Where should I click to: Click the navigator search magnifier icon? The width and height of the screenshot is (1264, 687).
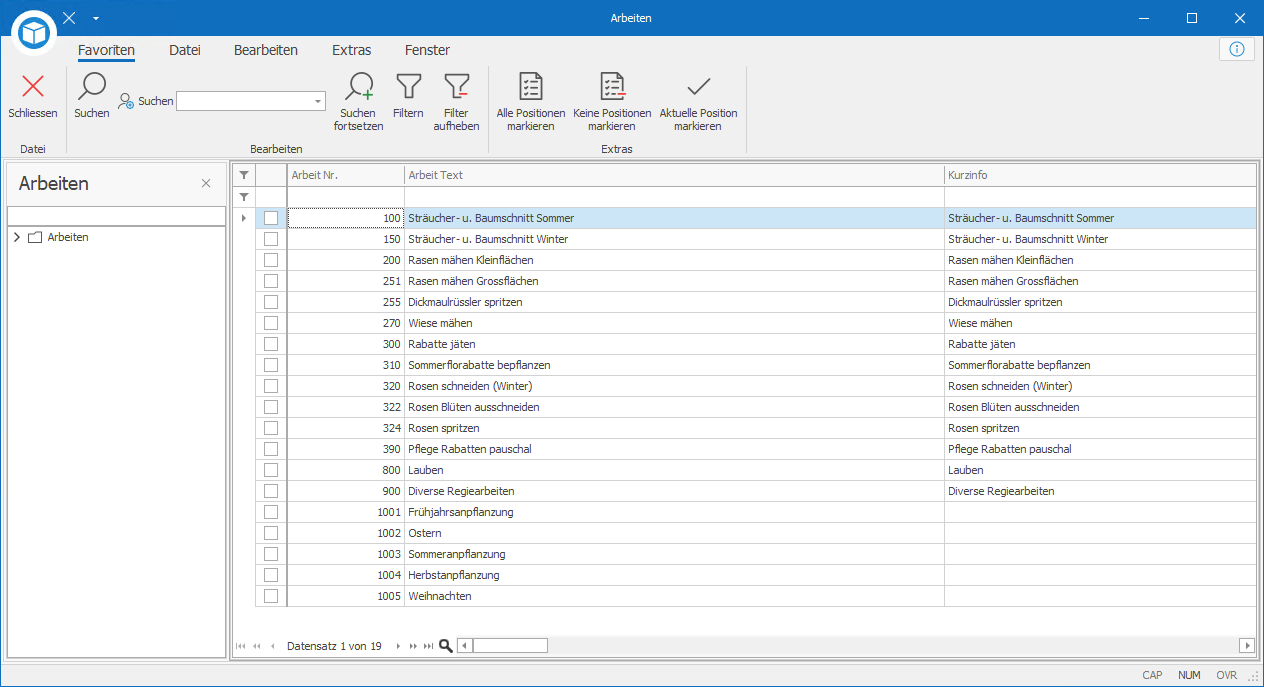click(x=446, y=646)
